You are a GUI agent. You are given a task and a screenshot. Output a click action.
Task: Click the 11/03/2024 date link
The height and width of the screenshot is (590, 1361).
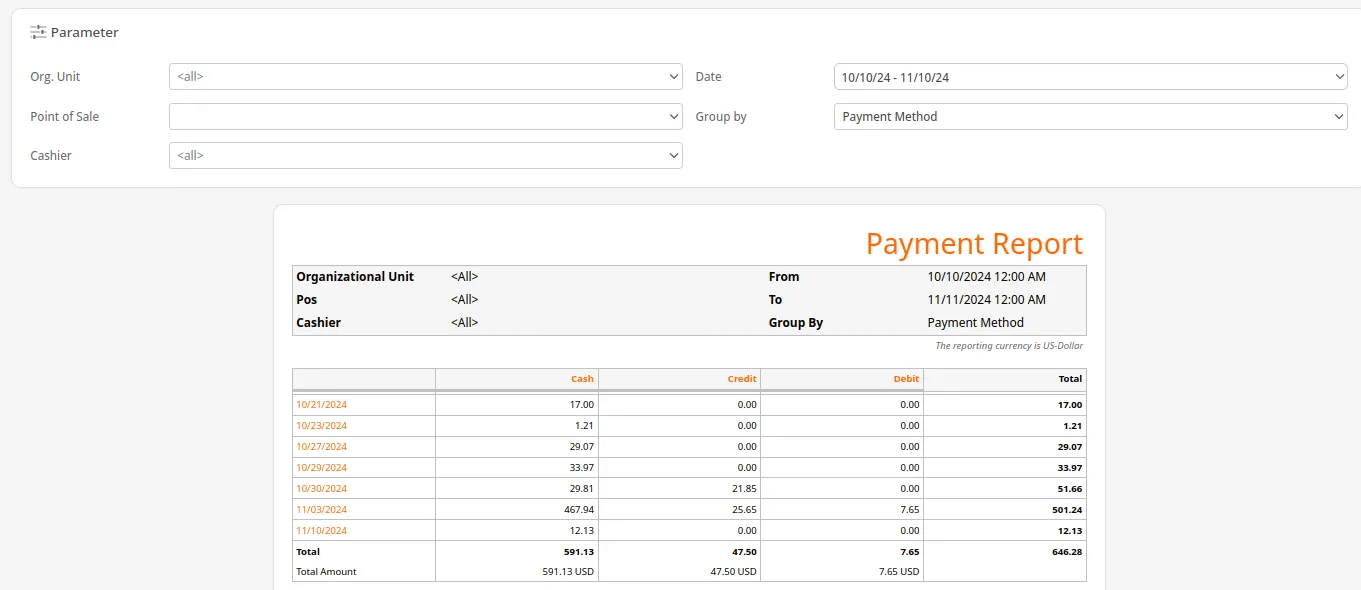tap(322, 510)
